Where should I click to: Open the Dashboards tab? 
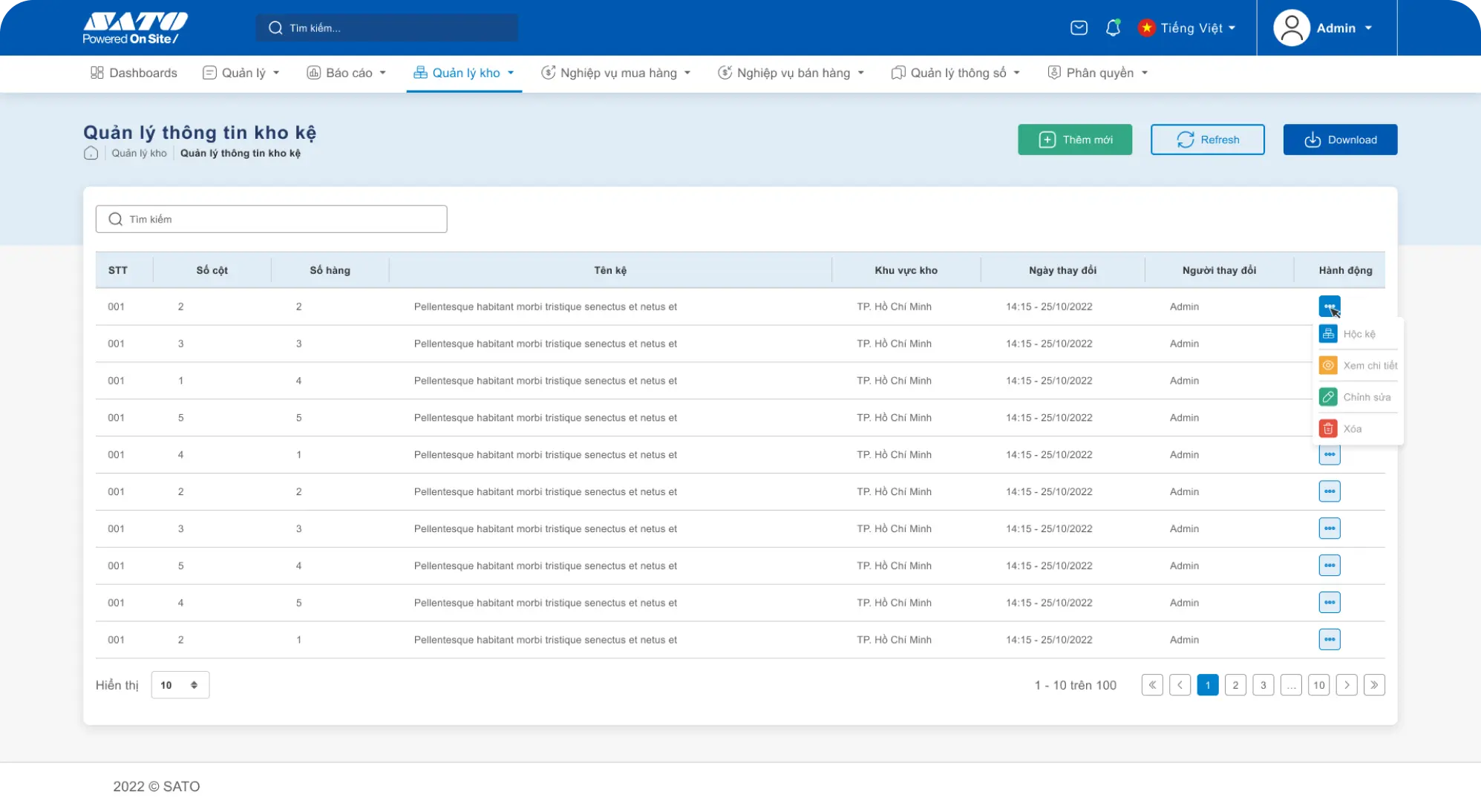coord(134,73)
